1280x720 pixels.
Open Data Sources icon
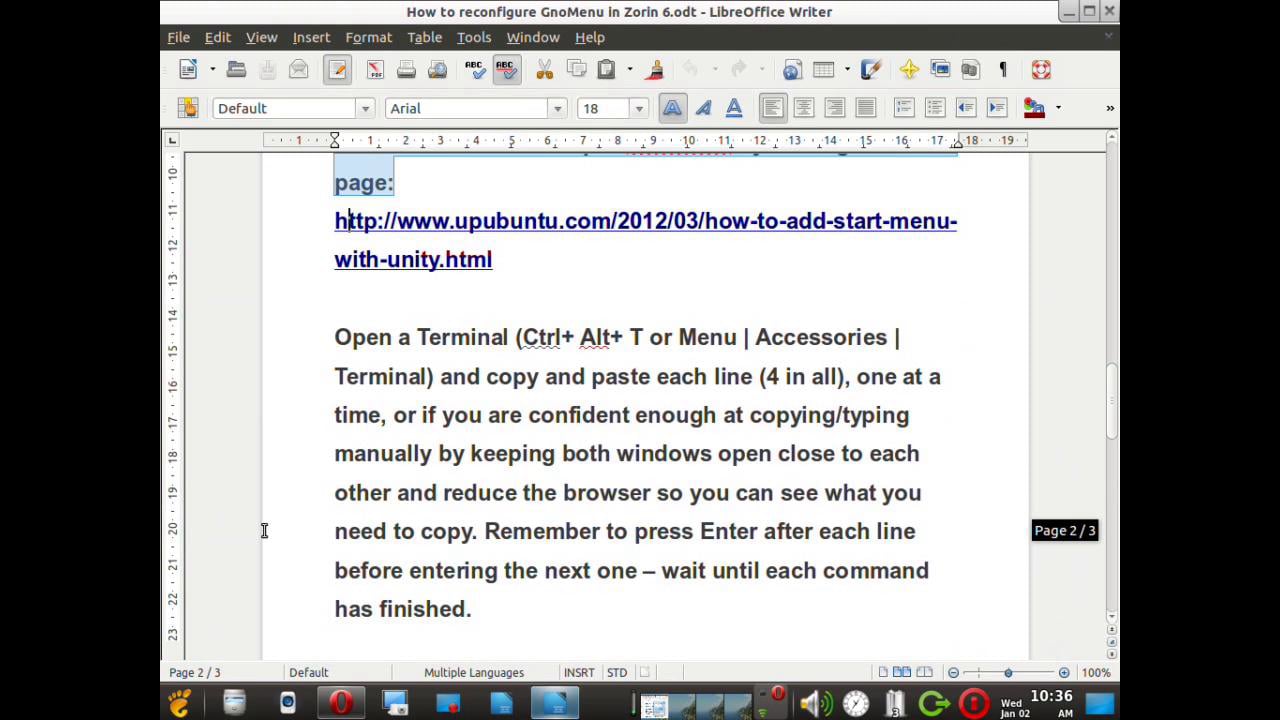tap(970, 69)
